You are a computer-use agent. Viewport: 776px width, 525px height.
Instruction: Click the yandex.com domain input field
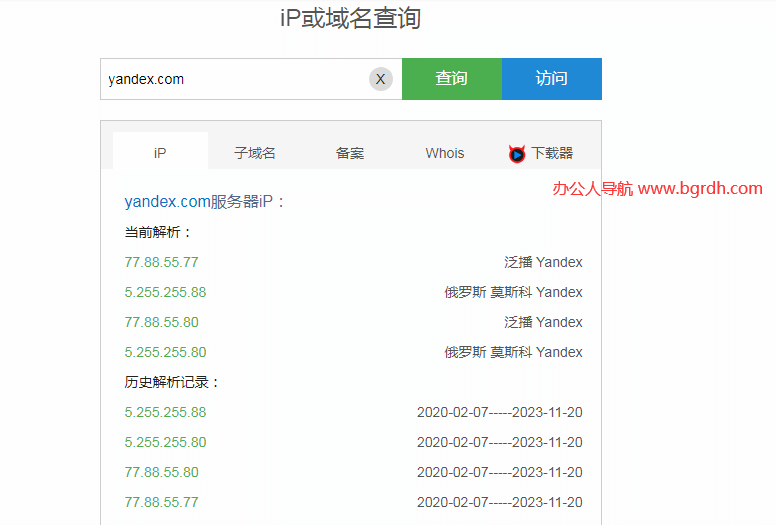[251, 79]
